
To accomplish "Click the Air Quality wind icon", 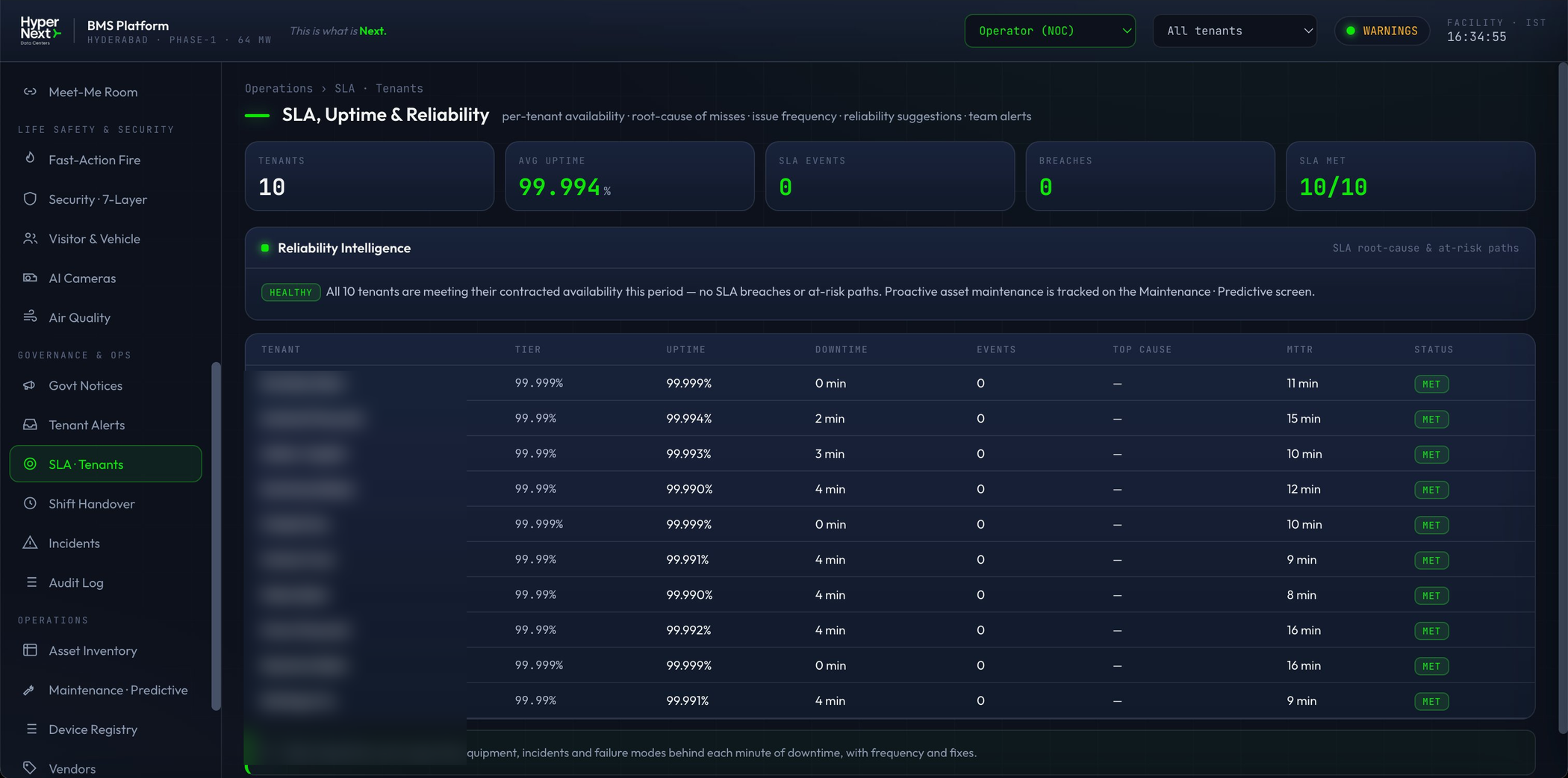I will (30, 317).
